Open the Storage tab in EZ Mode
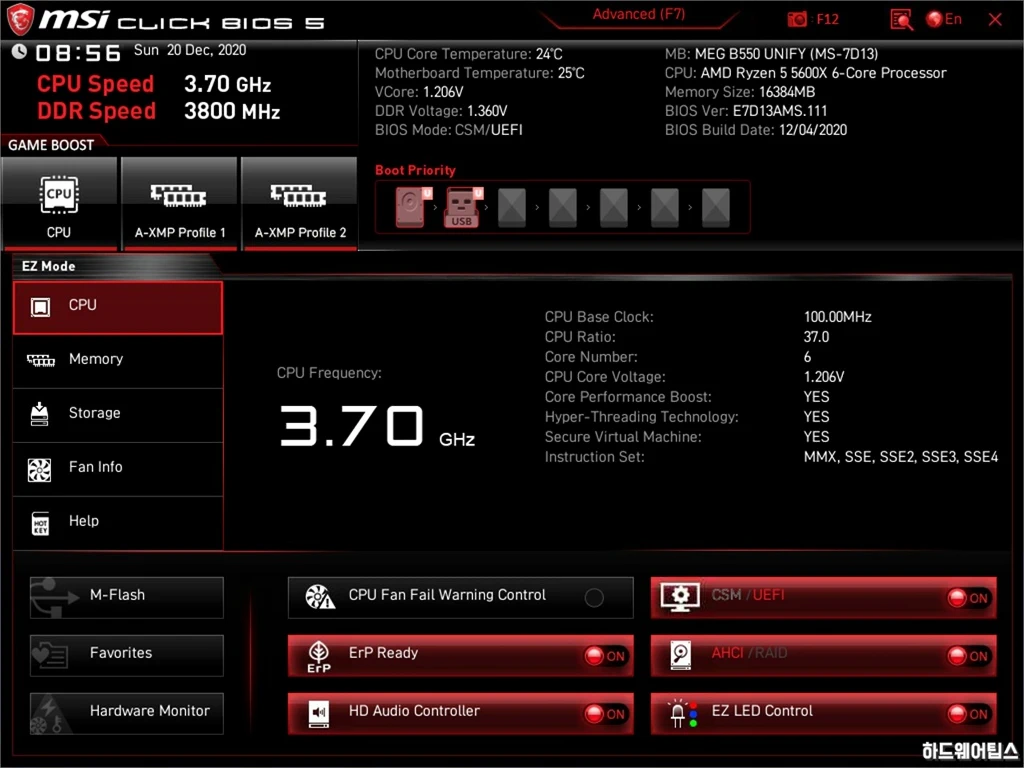The image size is (1024, 768). pyautogui.click(x=118, y=415)
